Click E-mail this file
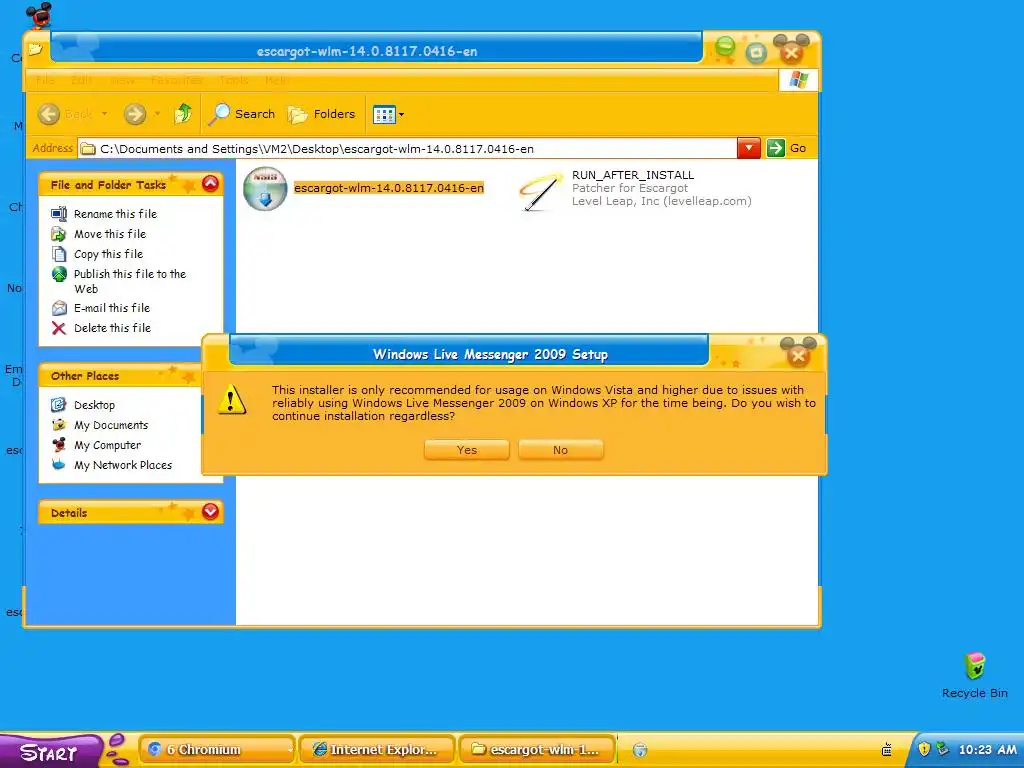The image size is (1024, 768). click(x=112, y=308)
